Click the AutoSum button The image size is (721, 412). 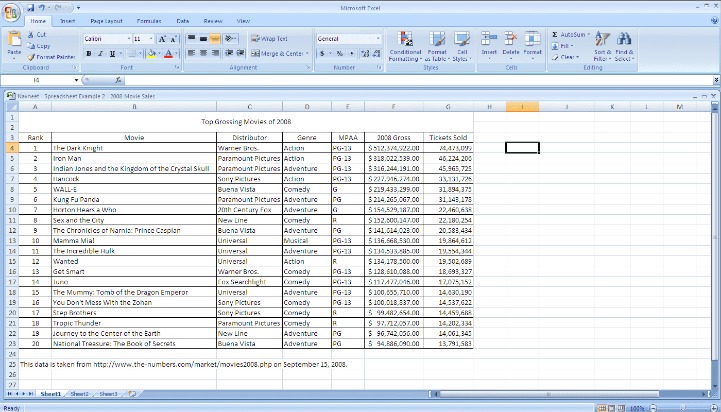pyautogui.click(x=571, y=34)
